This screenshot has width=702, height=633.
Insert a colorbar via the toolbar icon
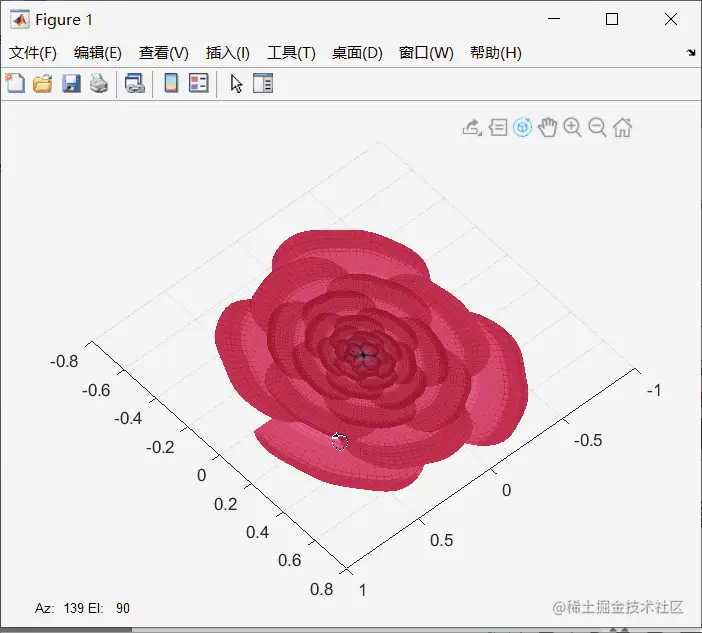pyautogui.click(x=171, y=83)
